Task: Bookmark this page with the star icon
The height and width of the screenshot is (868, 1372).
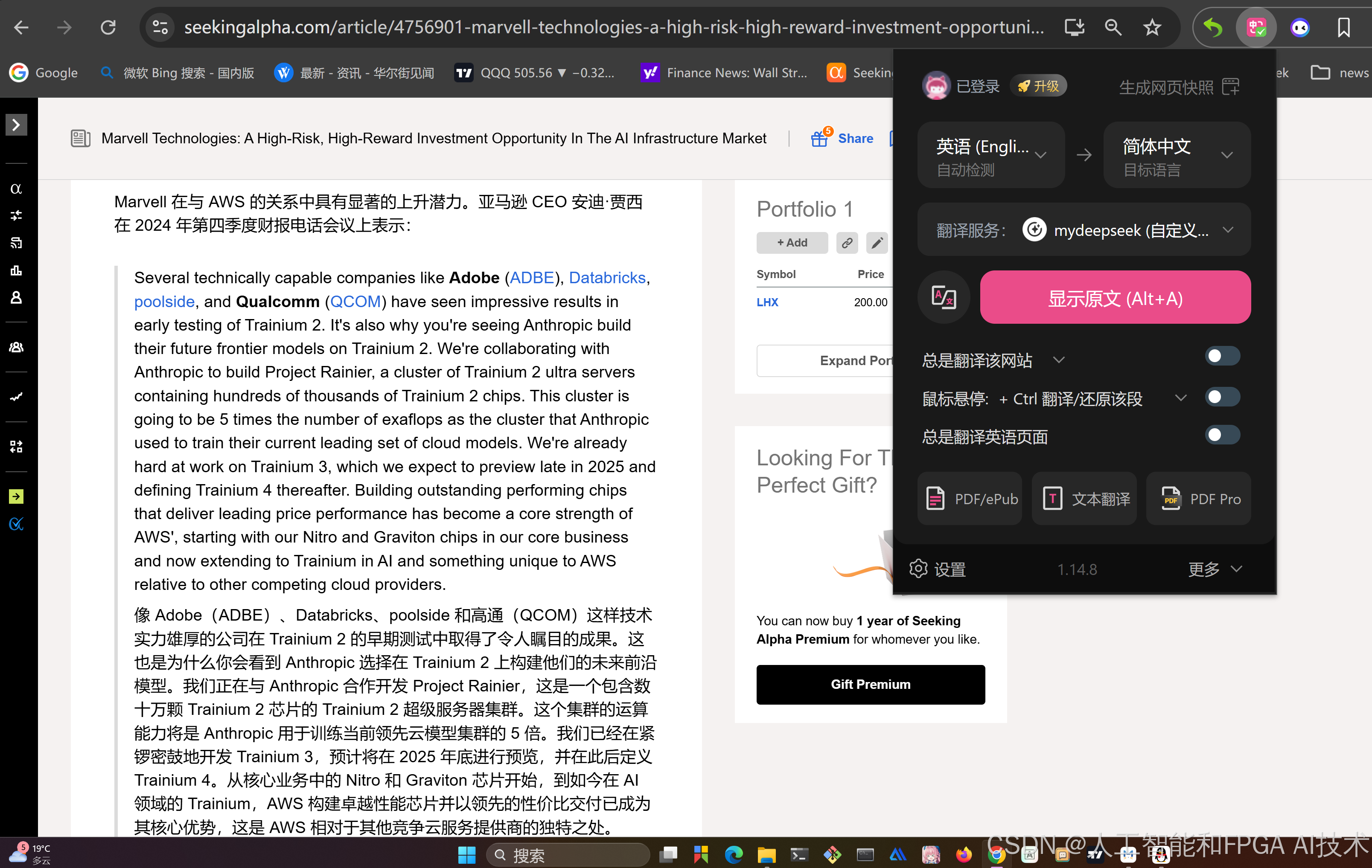Action: [1152, 27]
